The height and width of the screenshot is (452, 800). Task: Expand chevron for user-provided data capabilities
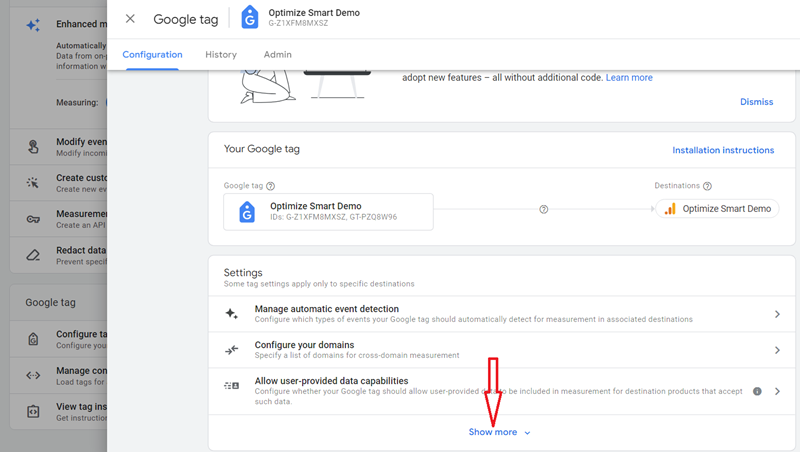777,391
